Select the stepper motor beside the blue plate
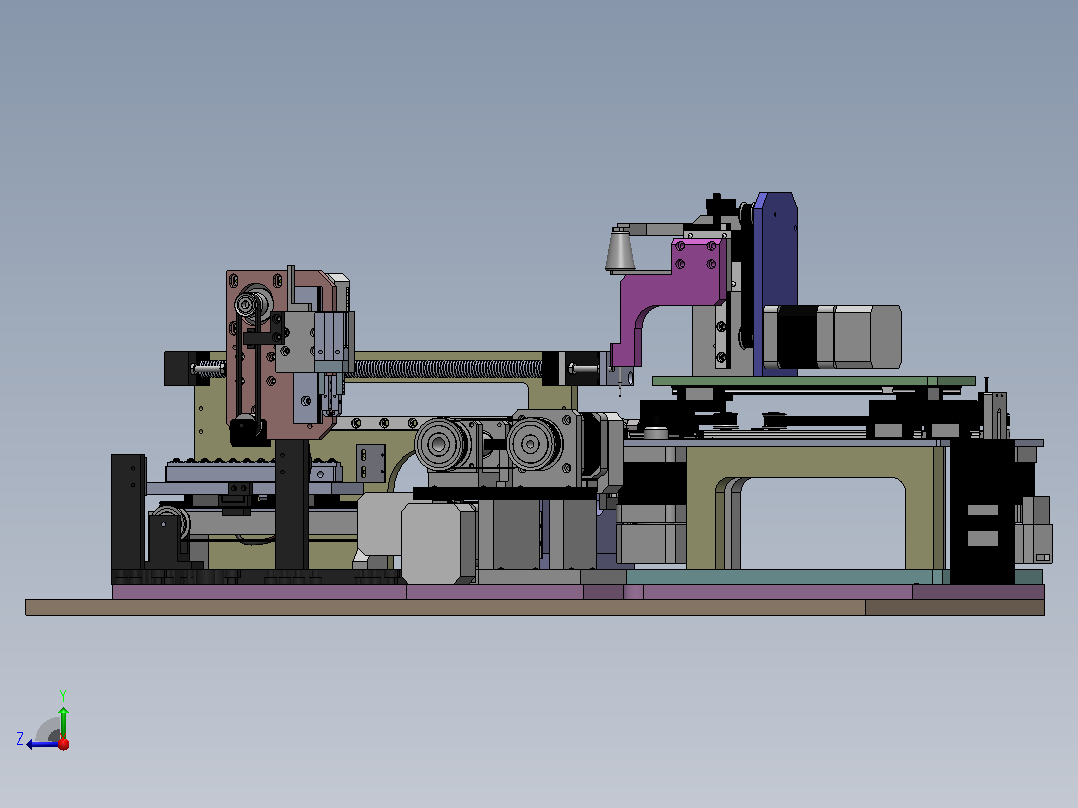This screenshot has width=1078, height=808. (833, 337)
